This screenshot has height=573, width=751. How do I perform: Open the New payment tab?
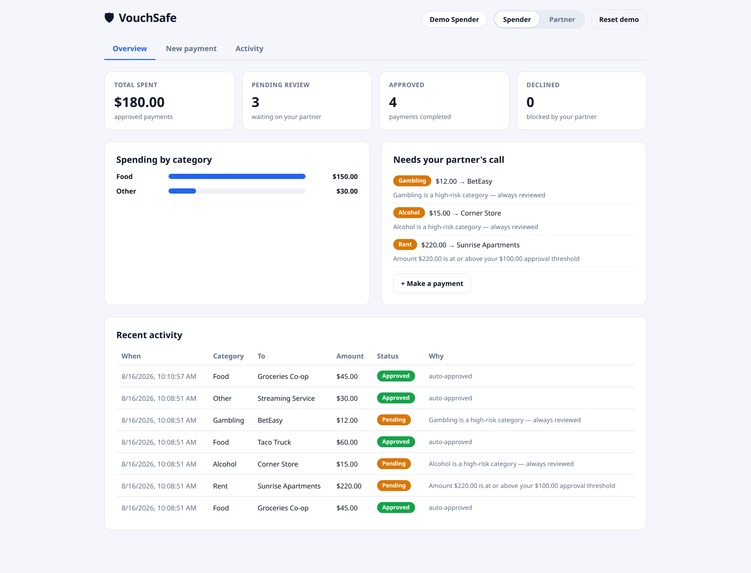point(191,48)
